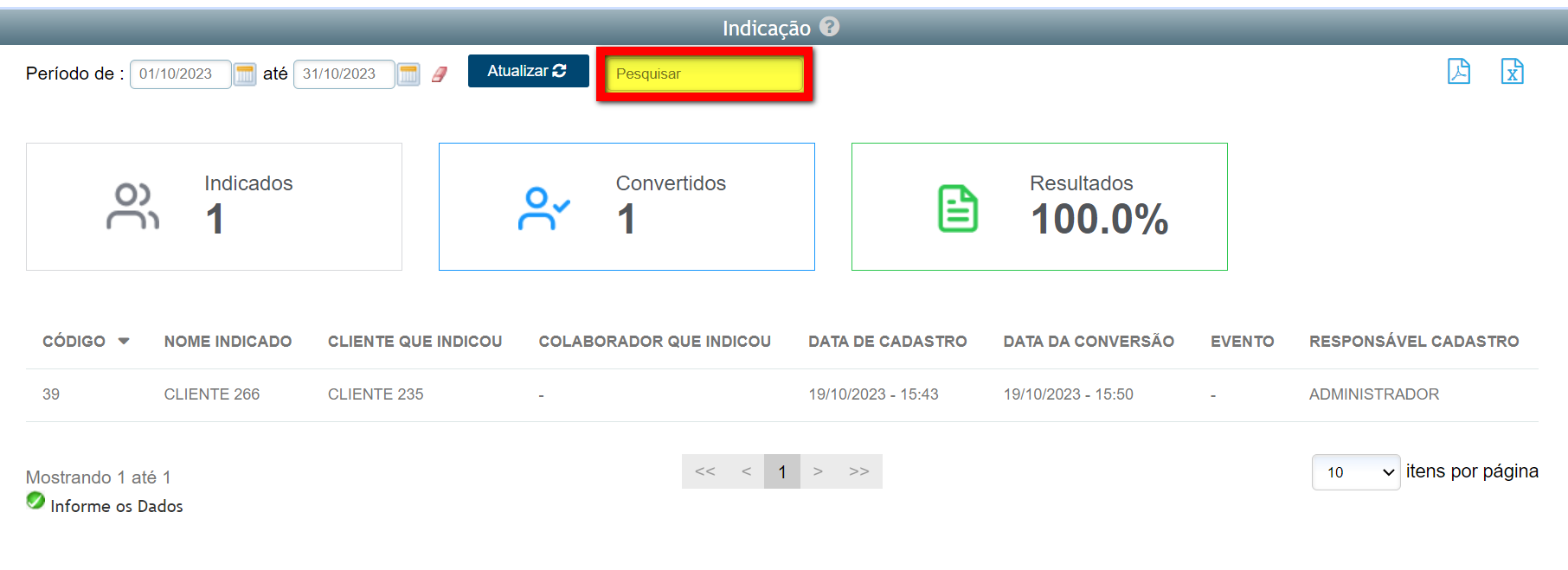
Task: Open the start date calendar picker
Action: tap(245, 74)
